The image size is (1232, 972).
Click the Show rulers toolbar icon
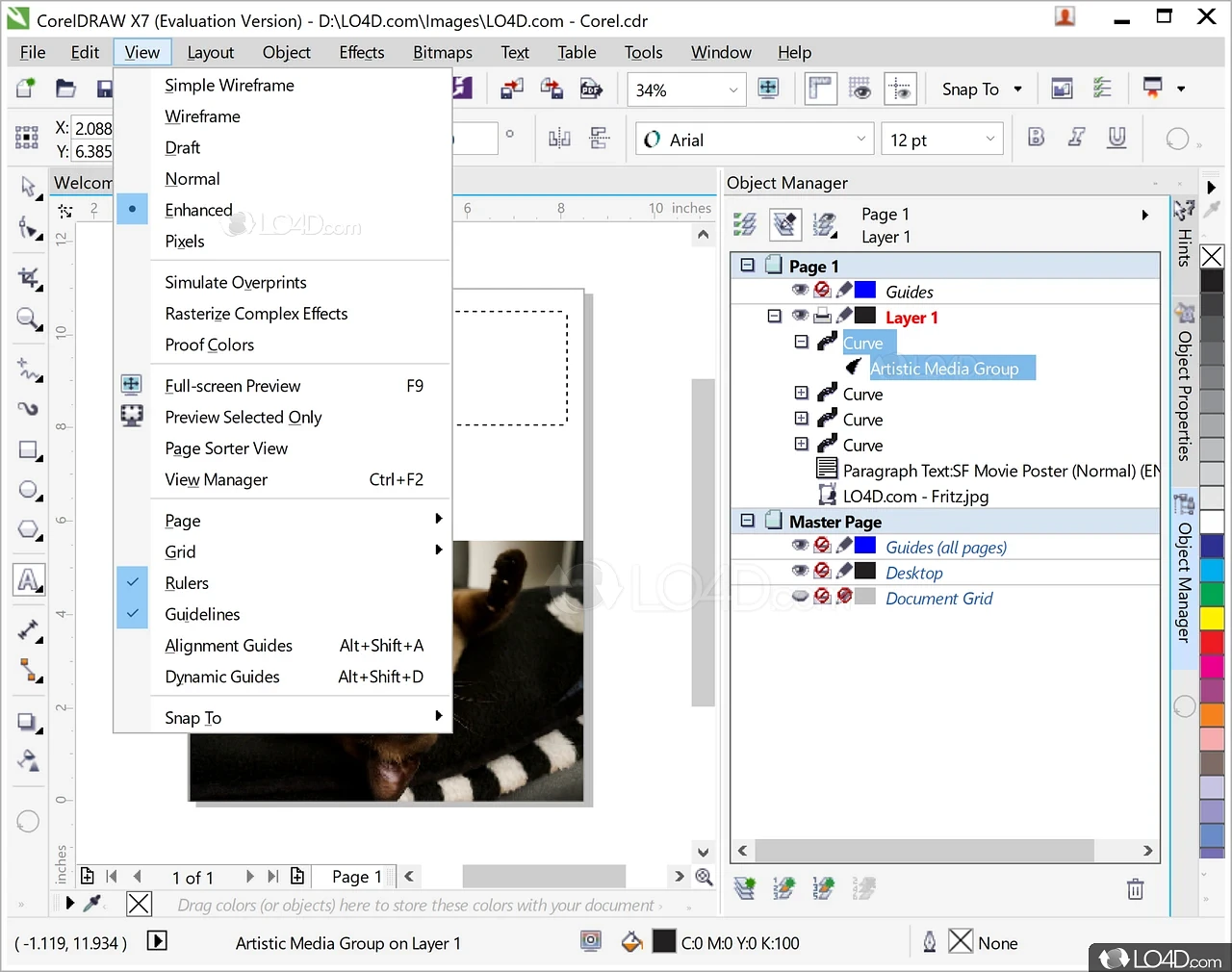(820, 89)
